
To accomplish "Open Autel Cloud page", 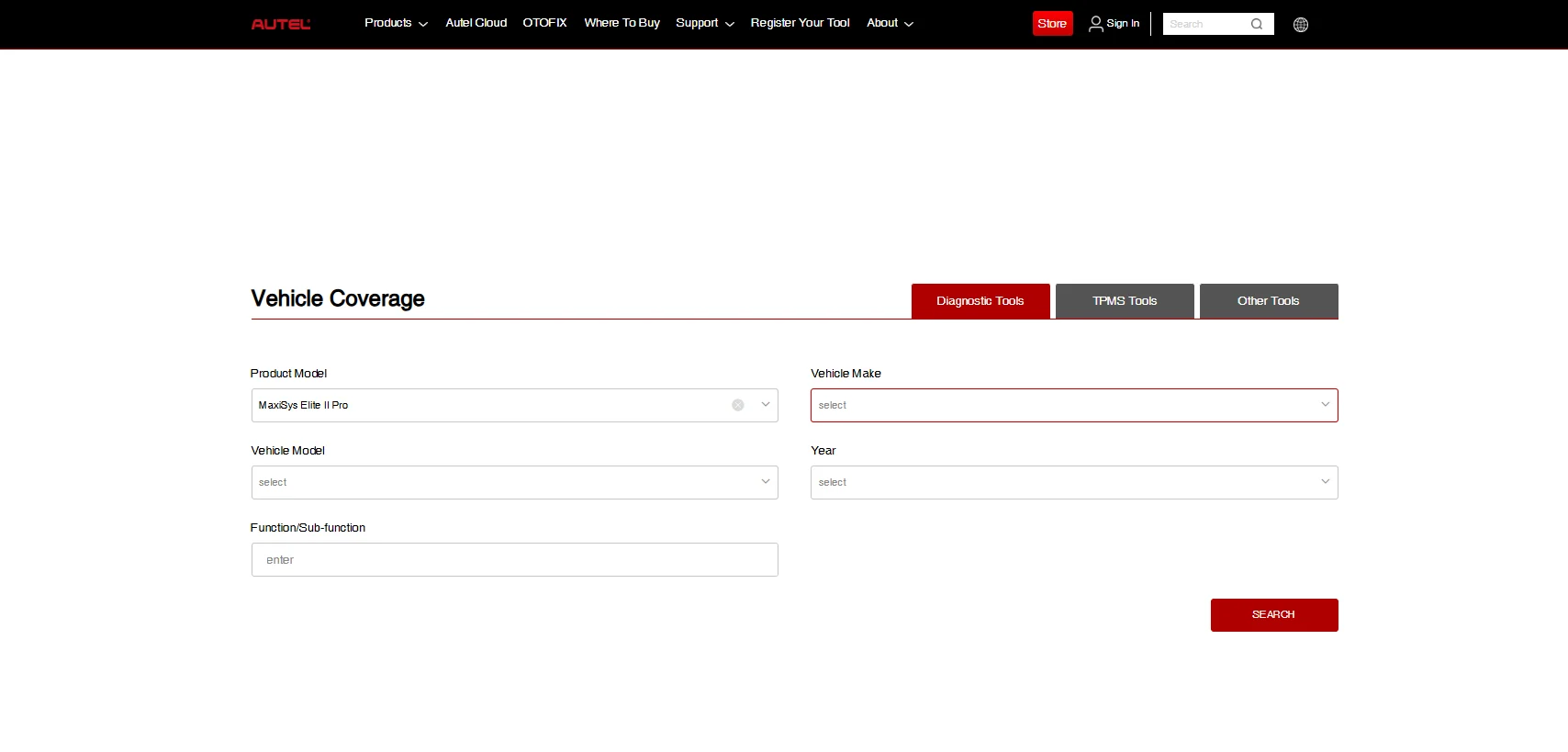I will coord(476,23).
